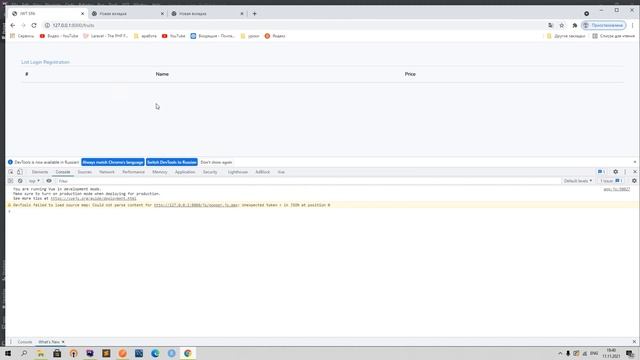
Task: Switch to the Security tab
Action: [210, 172]
